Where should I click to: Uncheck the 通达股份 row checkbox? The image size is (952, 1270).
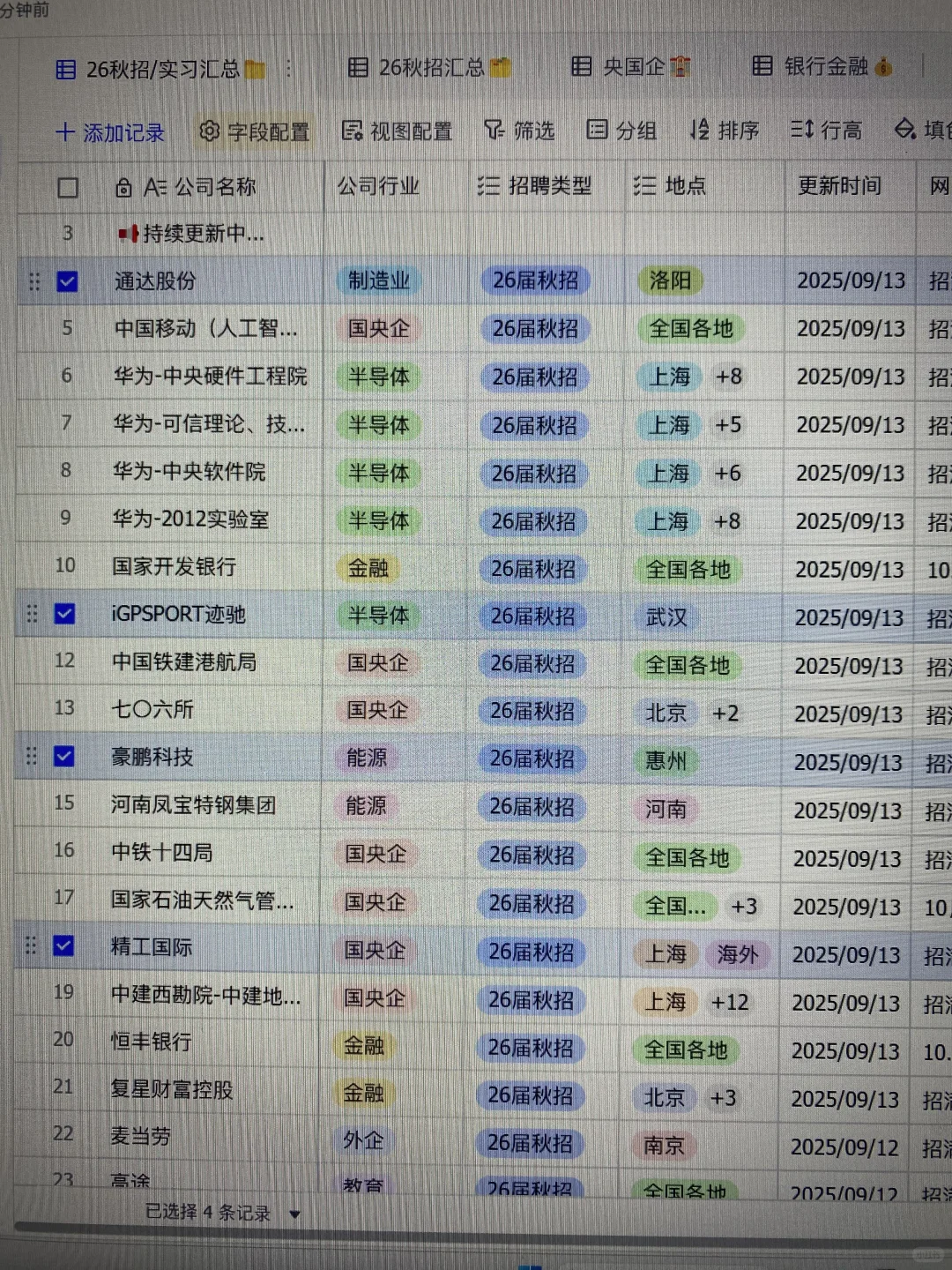(x=67, y=281)
